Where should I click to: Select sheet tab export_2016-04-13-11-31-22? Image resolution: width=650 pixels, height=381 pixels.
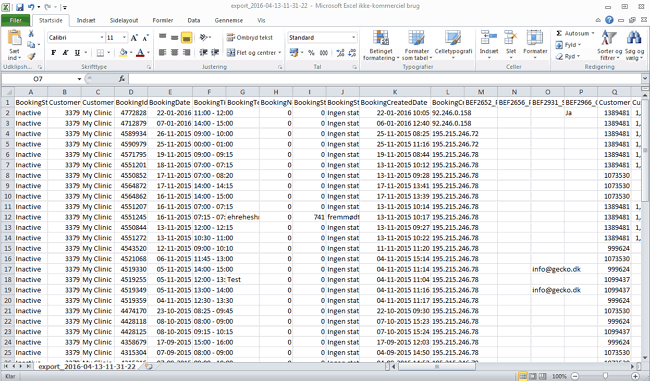pos(87,367)
